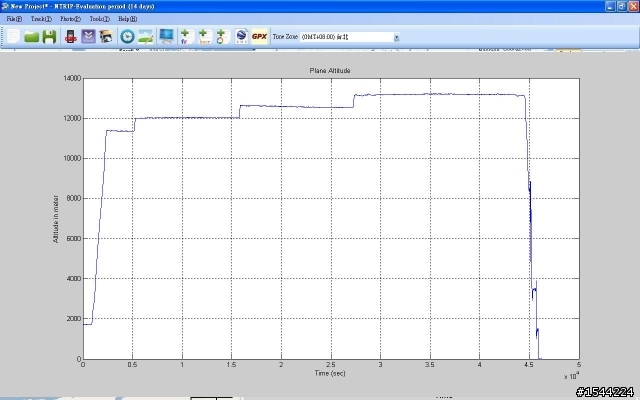Viewport: 640px width, 400px height.
Task: Click the GPX export icon
Action: [x=260, y=36]
